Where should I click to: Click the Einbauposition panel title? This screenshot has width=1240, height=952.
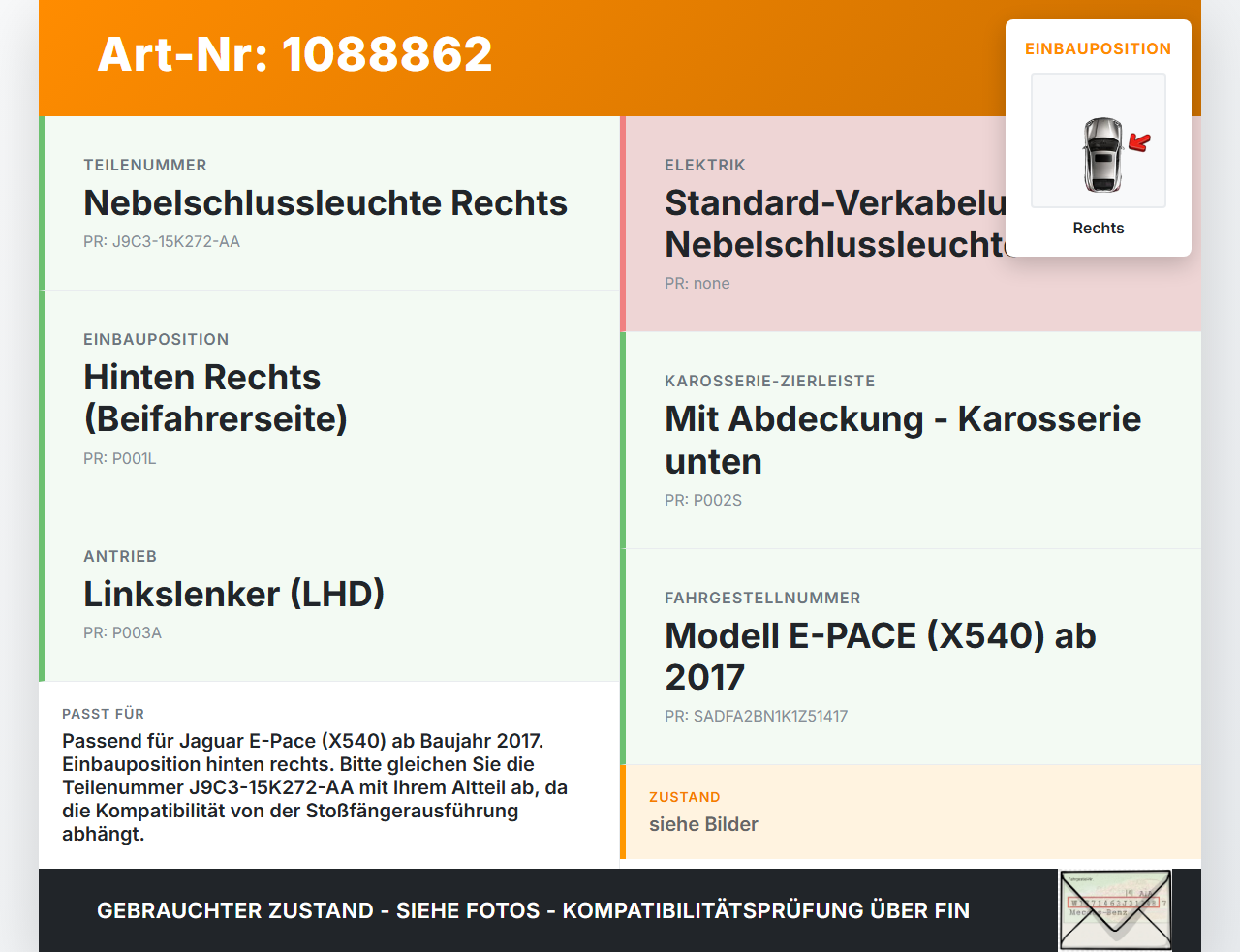point(1099,48)
